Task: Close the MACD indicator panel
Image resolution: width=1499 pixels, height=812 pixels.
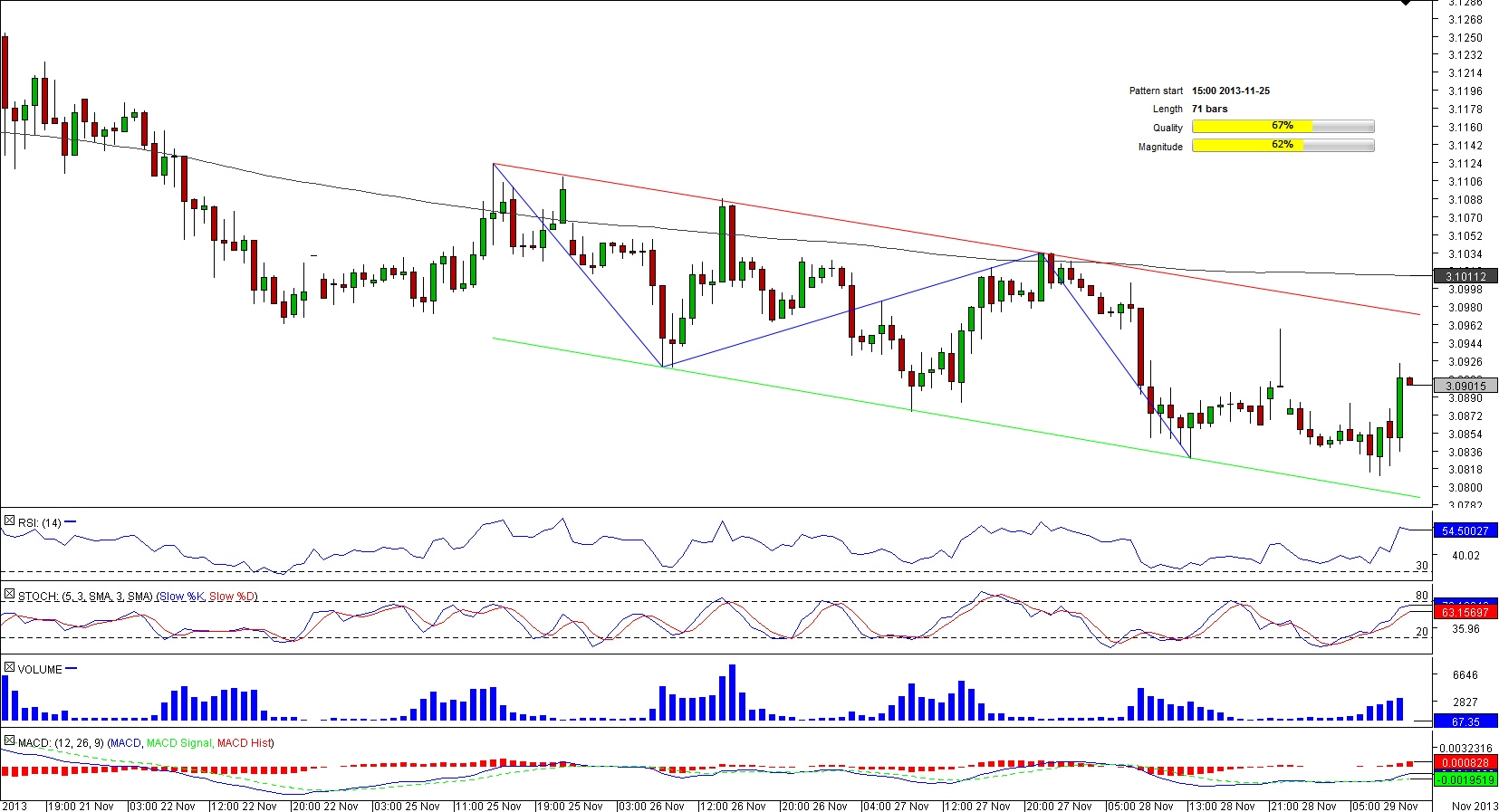Action: [x=9, y=740]
